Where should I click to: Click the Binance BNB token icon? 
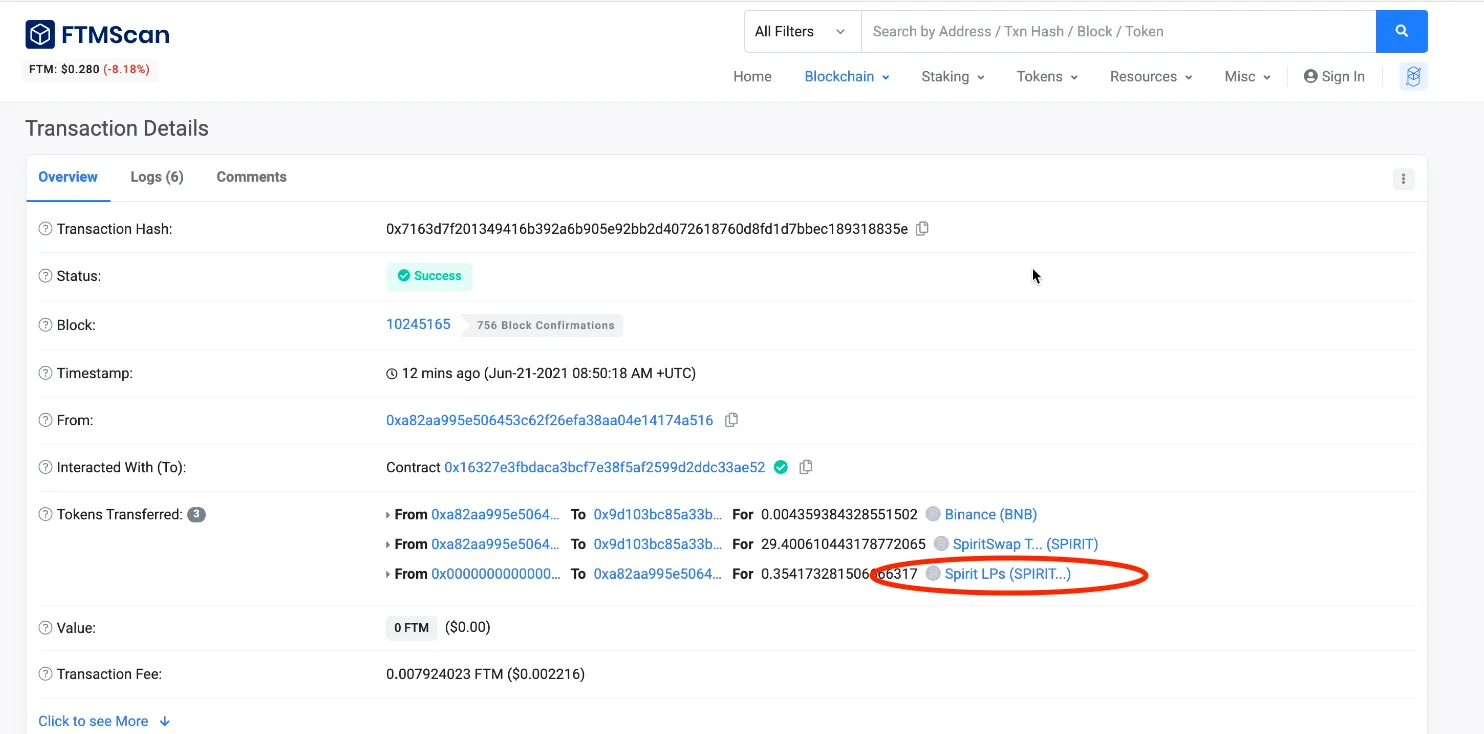(933, 514)
